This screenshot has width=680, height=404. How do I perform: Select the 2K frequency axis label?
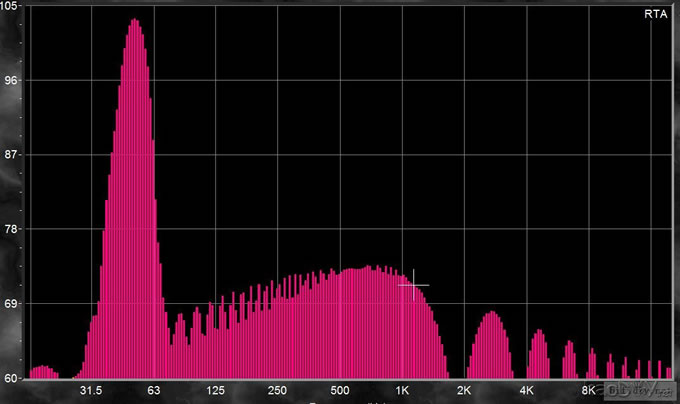465,390
